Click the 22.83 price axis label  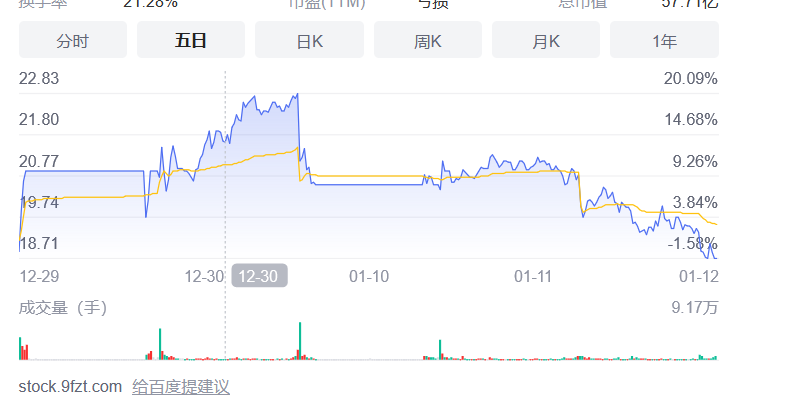coord(39,78)
